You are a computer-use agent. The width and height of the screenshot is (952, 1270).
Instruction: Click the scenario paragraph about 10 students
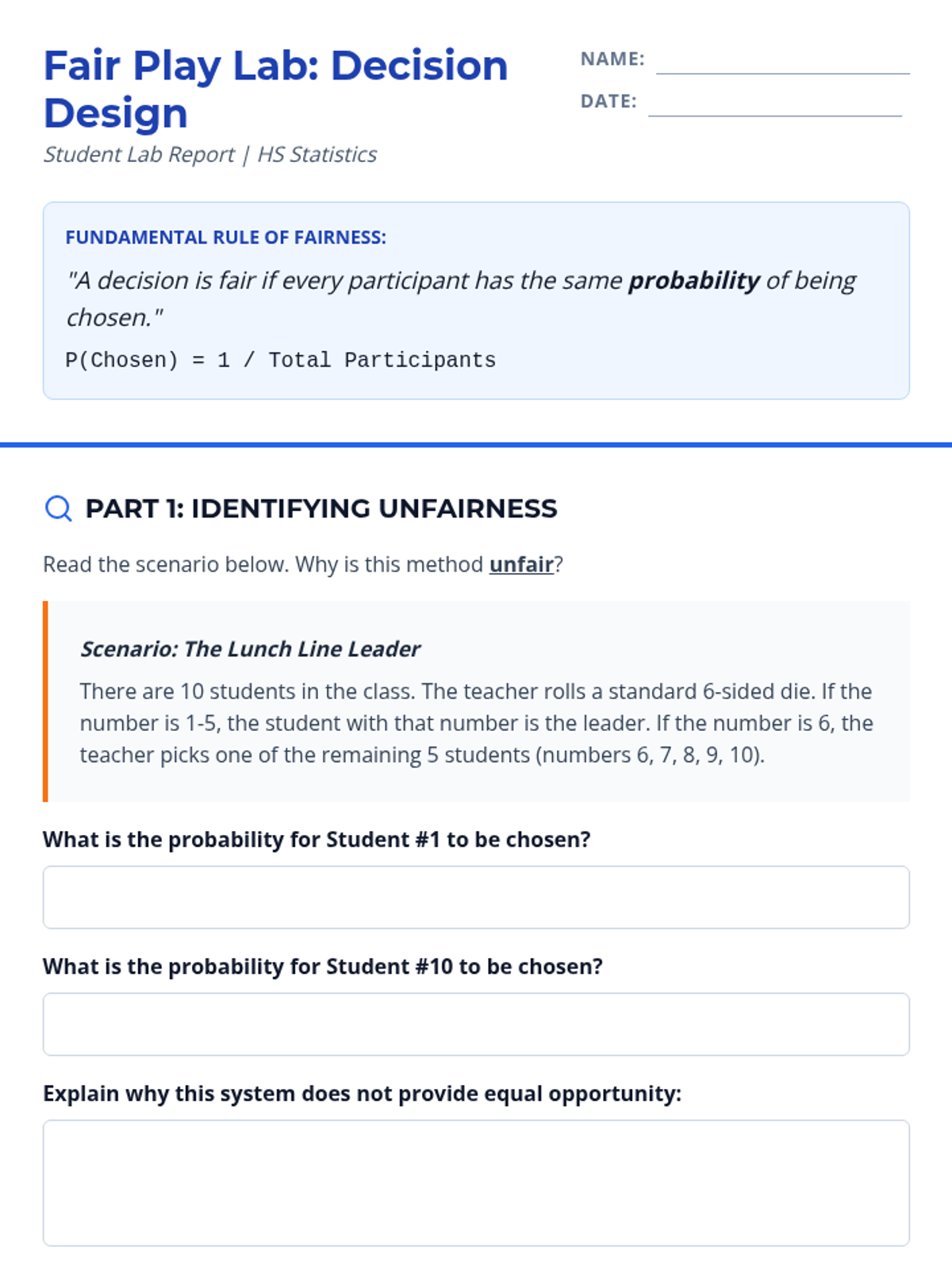476,723
